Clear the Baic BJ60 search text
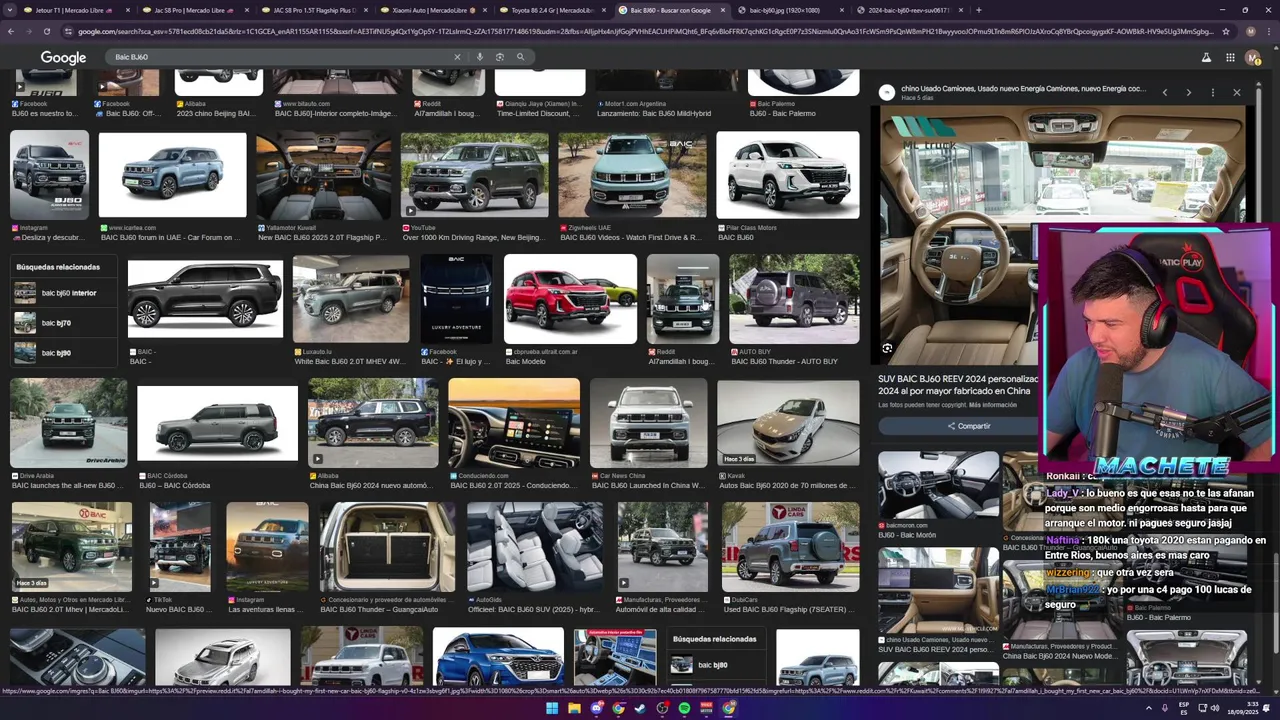The image size is (1280, 720). coord(457,57)
